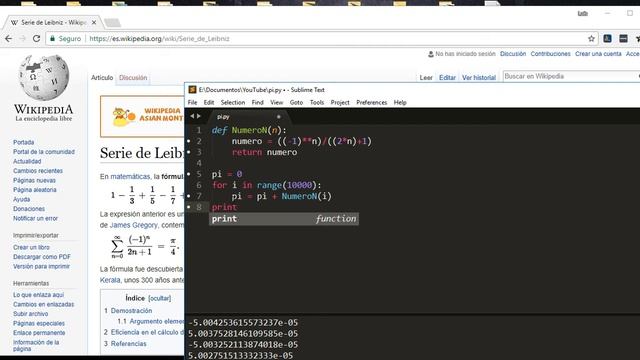Click the browser address bar URL
Screen dimensions: 640x360
coord(159,39)
